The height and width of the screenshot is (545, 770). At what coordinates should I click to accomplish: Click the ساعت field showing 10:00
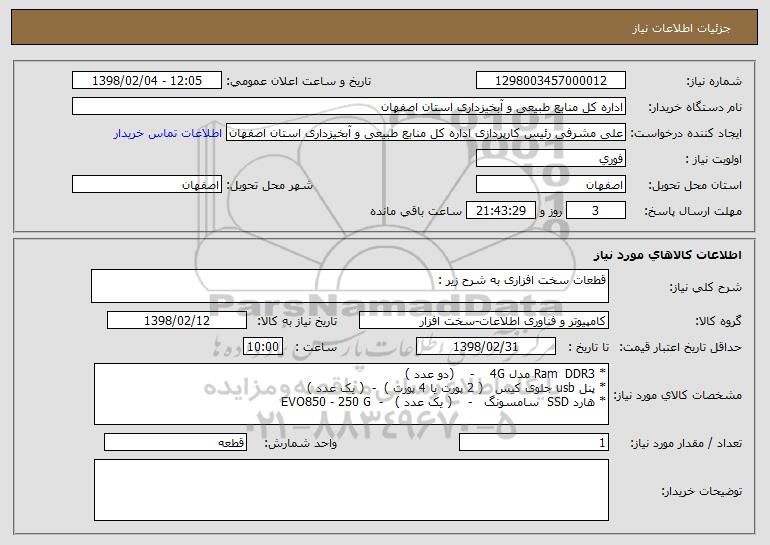[263, 347]
